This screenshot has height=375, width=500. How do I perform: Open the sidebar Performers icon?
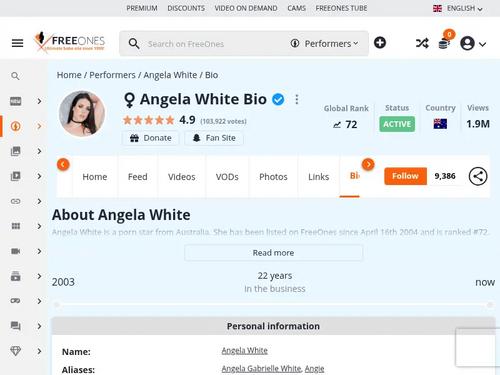pos(16,126)
